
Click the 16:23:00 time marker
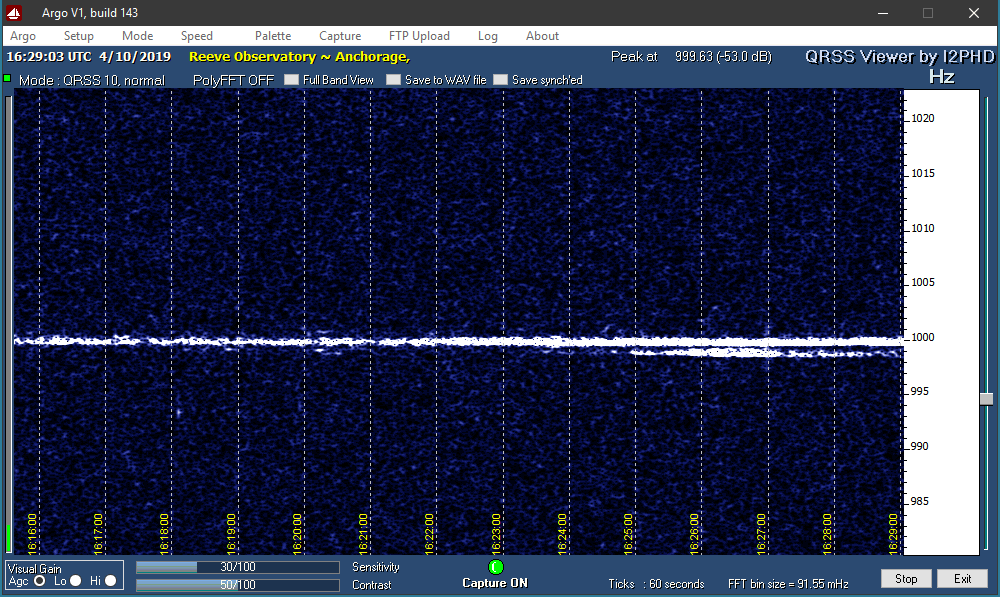click(x=496, y=533)
